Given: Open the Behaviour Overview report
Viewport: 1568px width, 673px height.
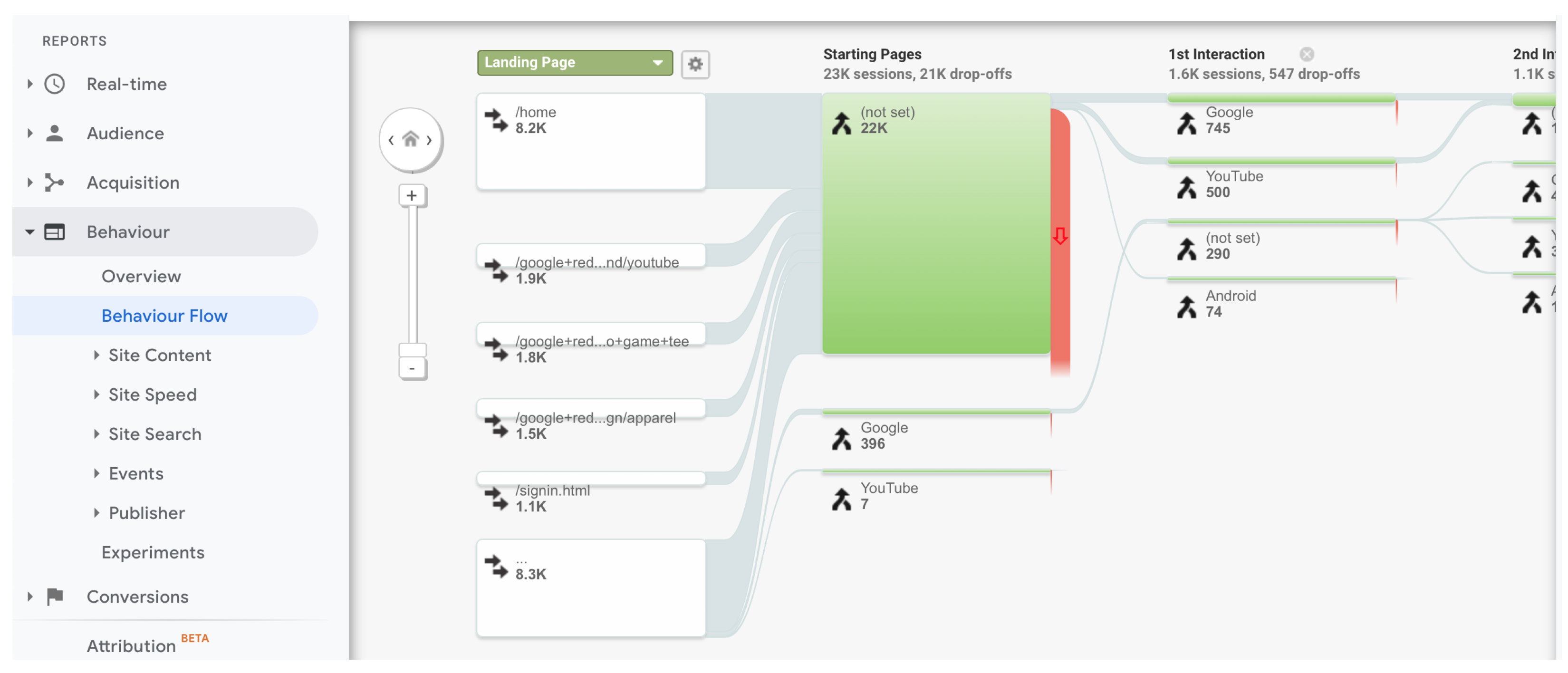Looking at the screenshot, I should tap(141, 276).
